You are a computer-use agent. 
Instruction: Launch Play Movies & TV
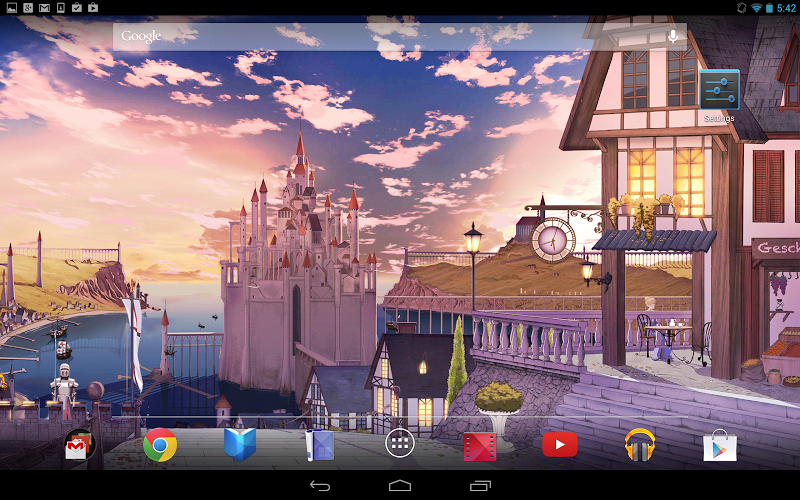(480, 446)
